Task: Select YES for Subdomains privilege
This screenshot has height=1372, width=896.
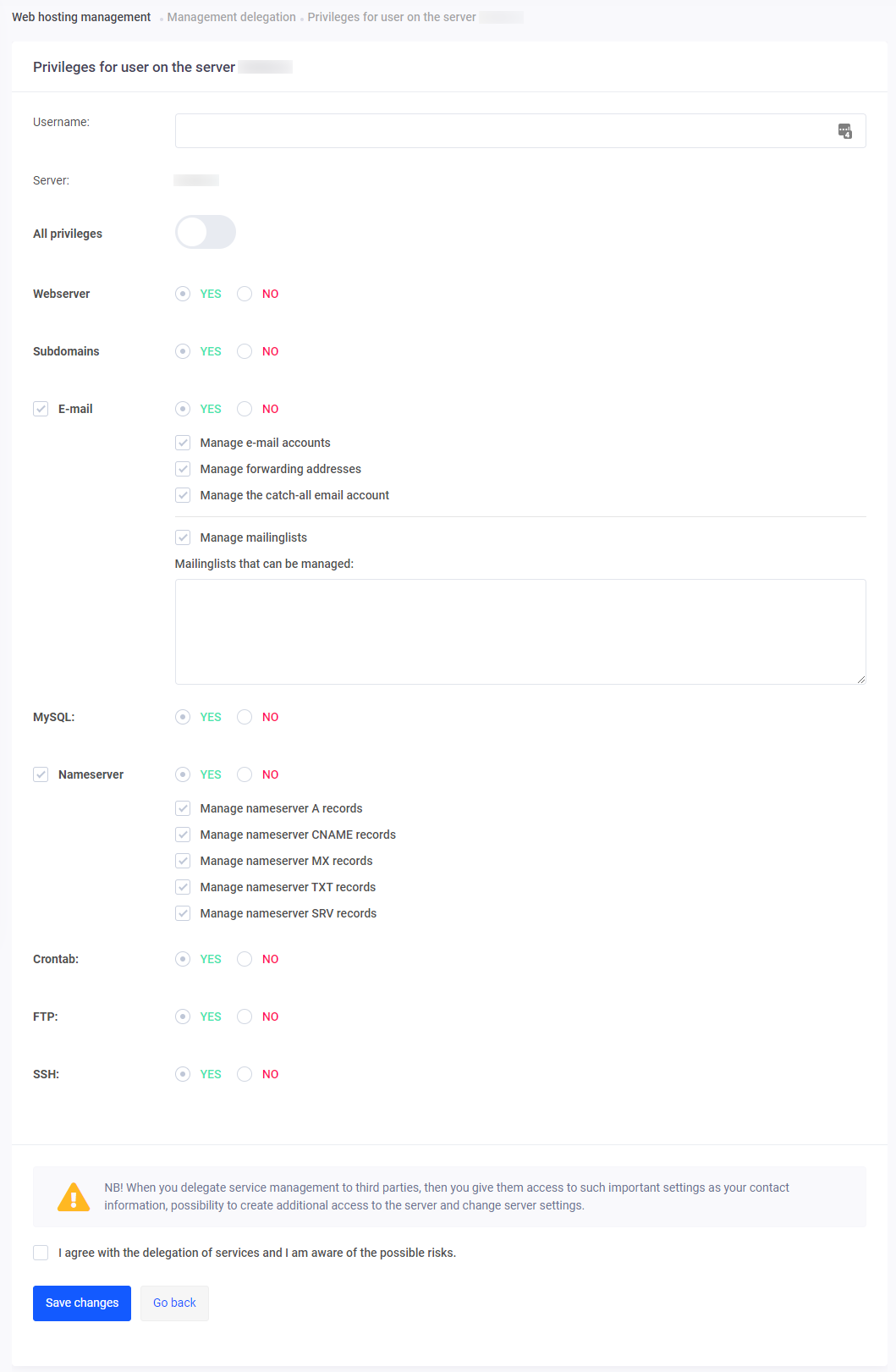Action: pos(183,351)
